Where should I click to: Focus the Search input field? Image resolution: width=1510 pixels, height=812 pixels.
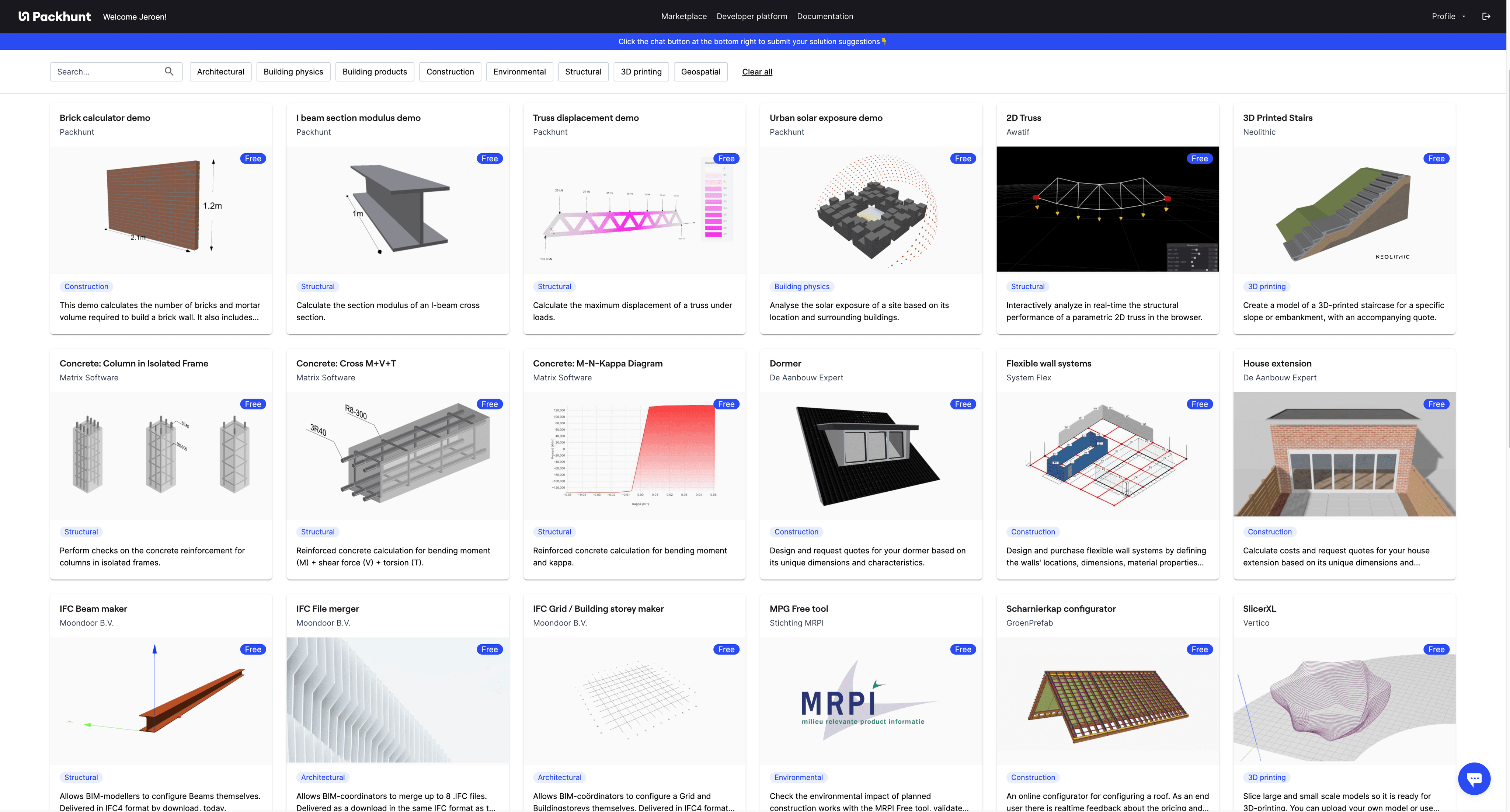[x=105, y=72]
